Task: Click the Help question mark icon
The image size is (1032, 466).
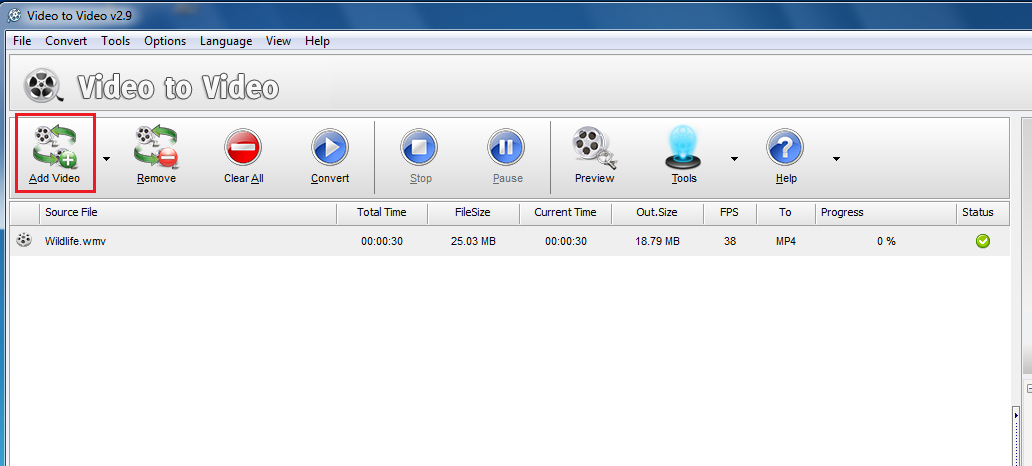Action: 785,148
